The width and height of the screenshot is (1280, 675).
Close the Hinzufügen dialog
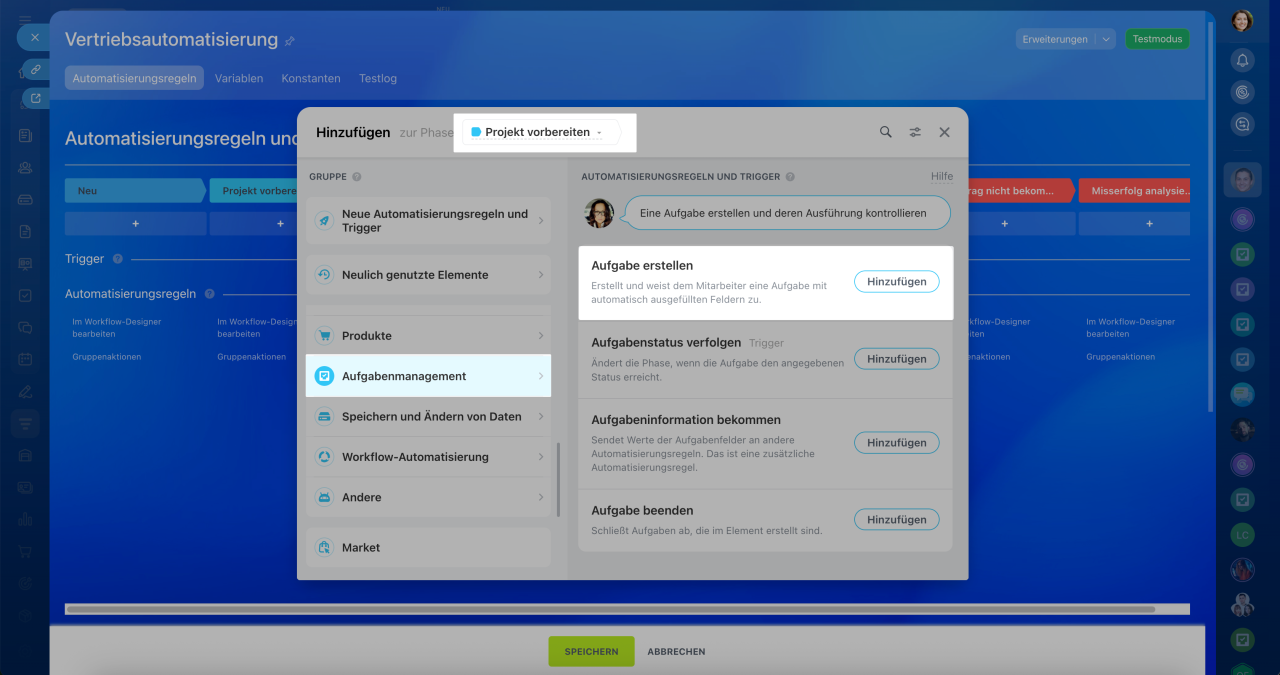pyautogui.click(x=945, y=132)
